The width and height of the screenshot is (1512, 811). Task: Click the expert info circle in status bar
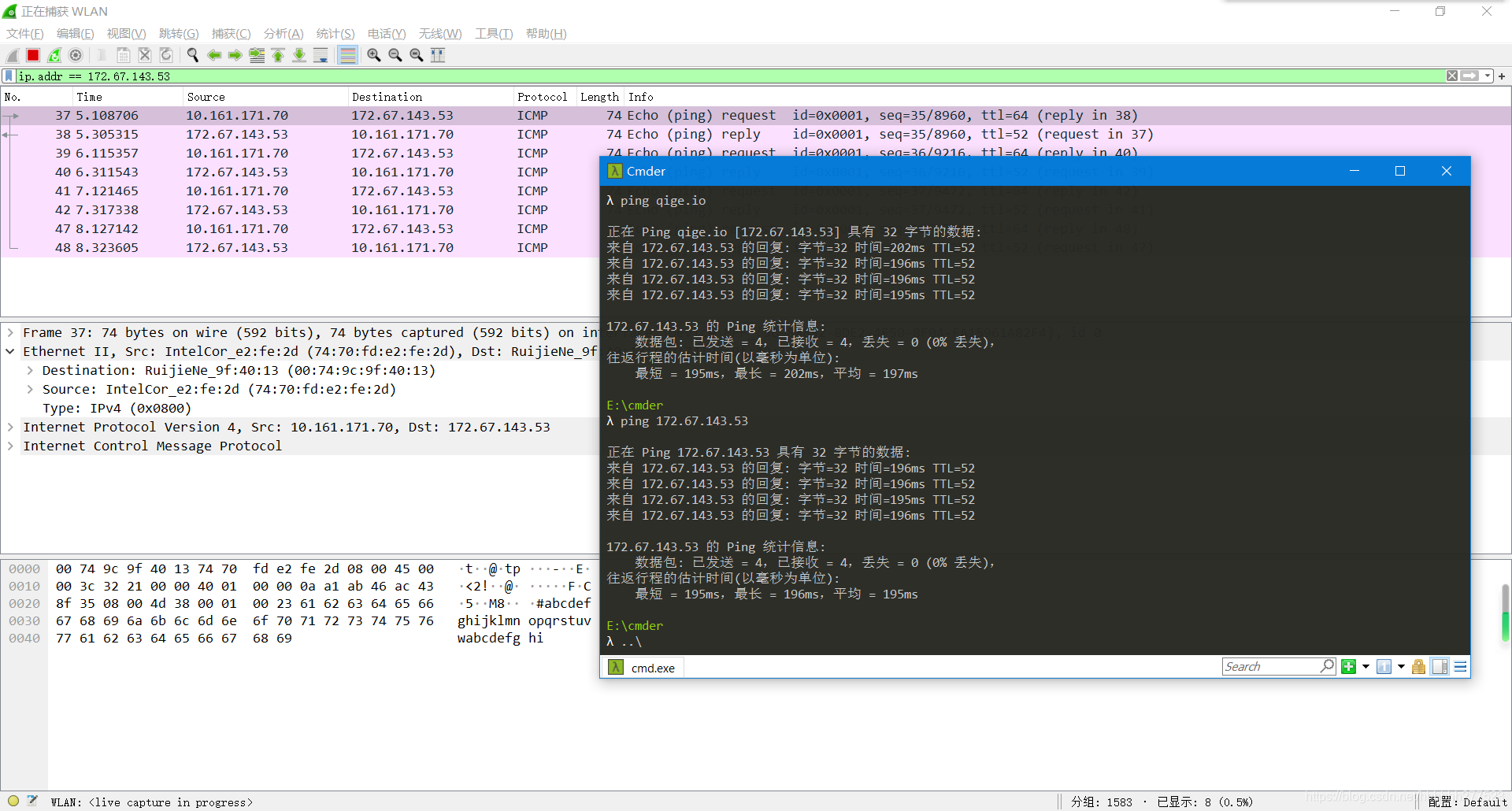(13, 801)
